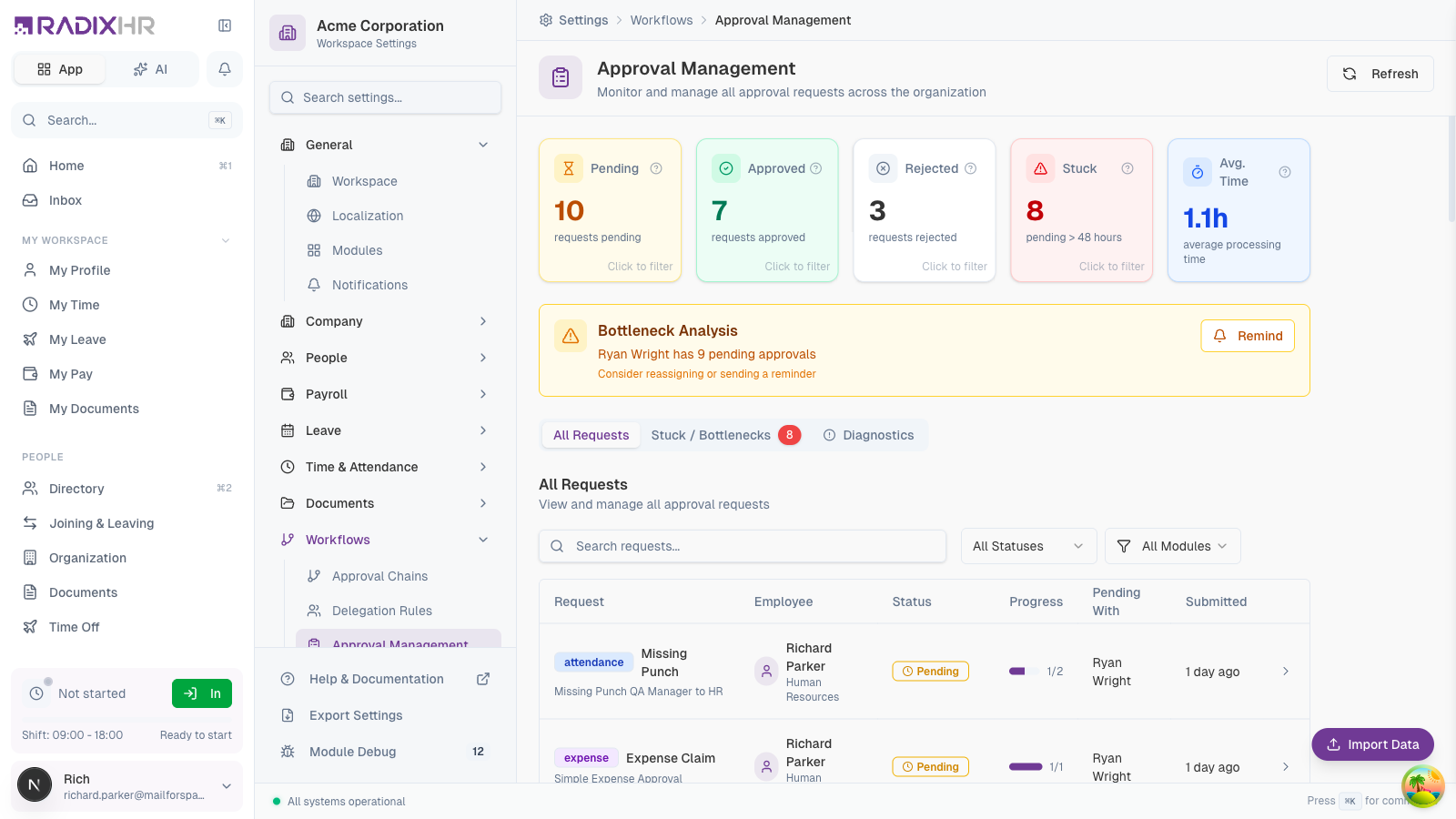The height and width of the screenshot is (819, 1456).
Task: Open row chevron for Missing Punch request
Action: click(x=1286, y=672)
